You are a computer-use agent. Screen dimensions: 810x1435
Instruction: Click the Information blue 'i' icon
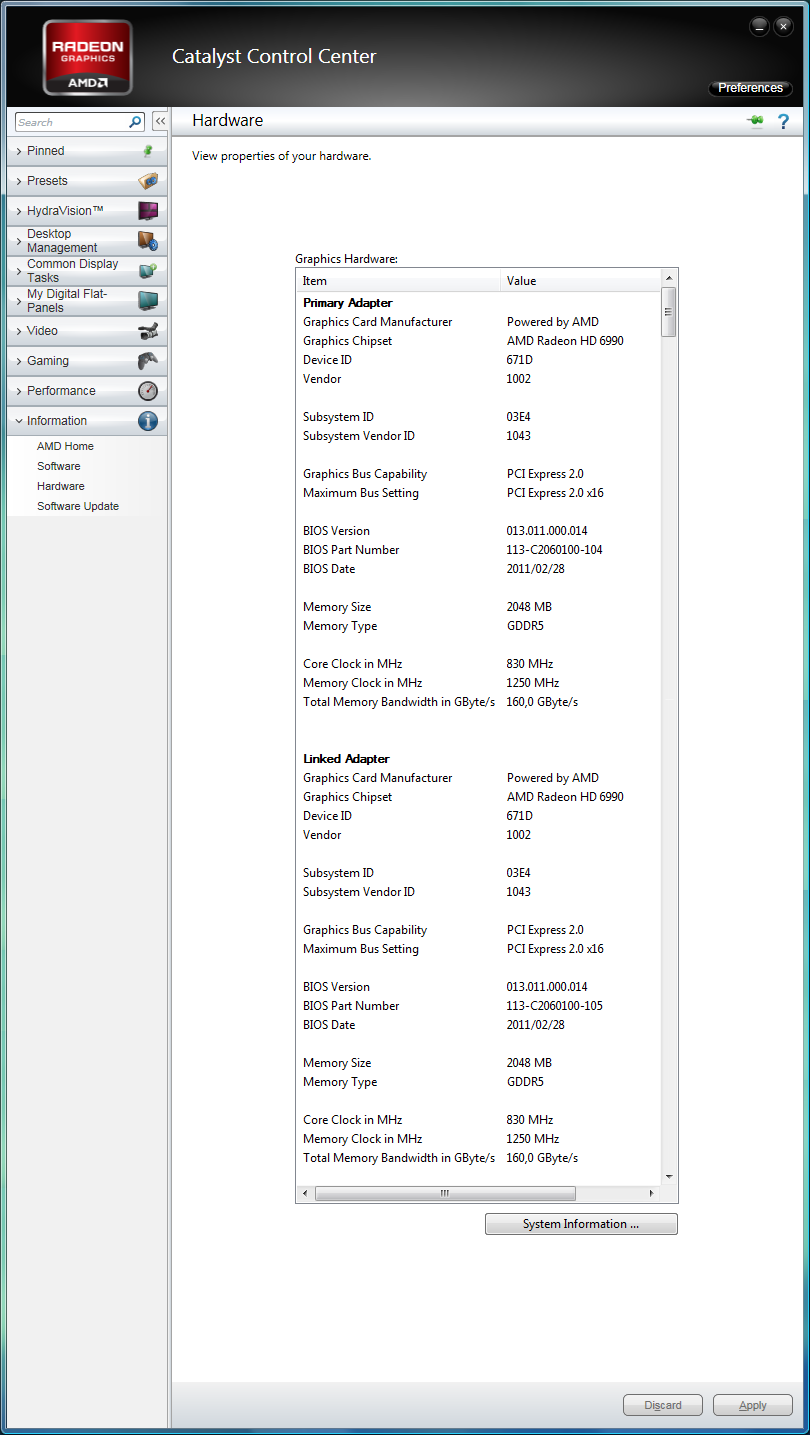click(x=148, y=421)
